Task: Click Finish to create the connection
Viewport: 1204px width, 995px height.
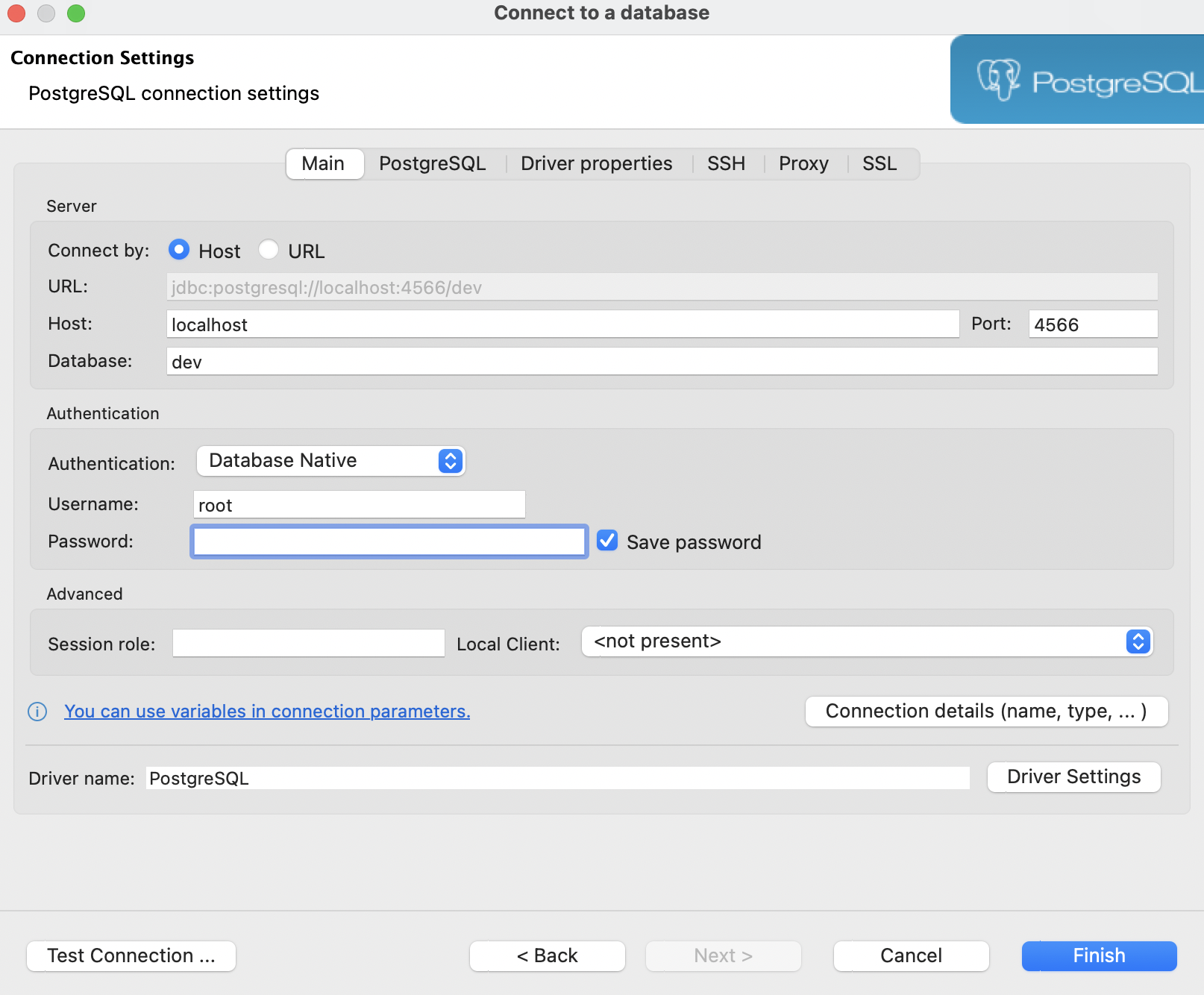Action: (x=1100, y=956)
